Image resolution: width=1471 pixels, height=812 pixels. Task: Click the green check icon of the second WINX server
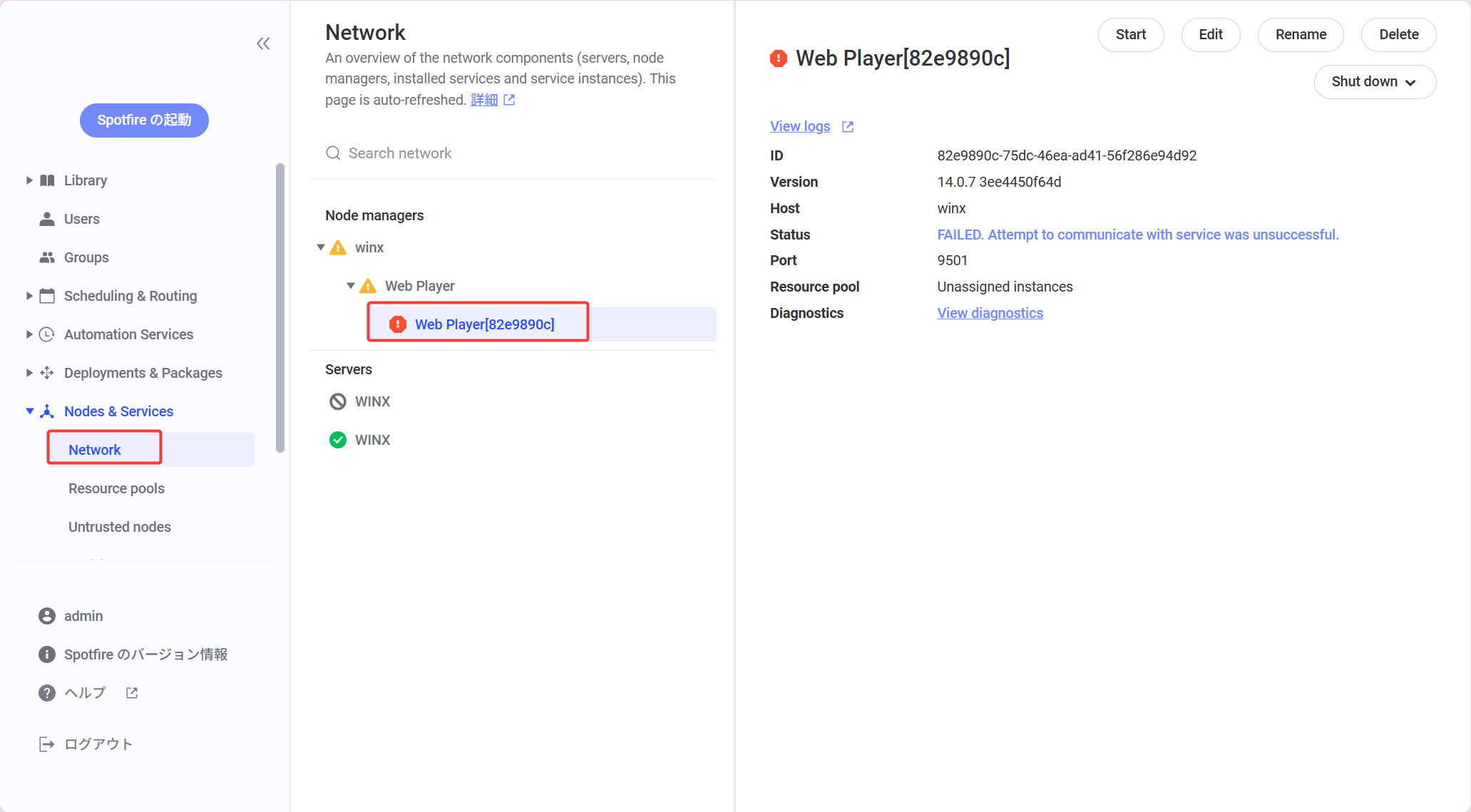[338, 440]
